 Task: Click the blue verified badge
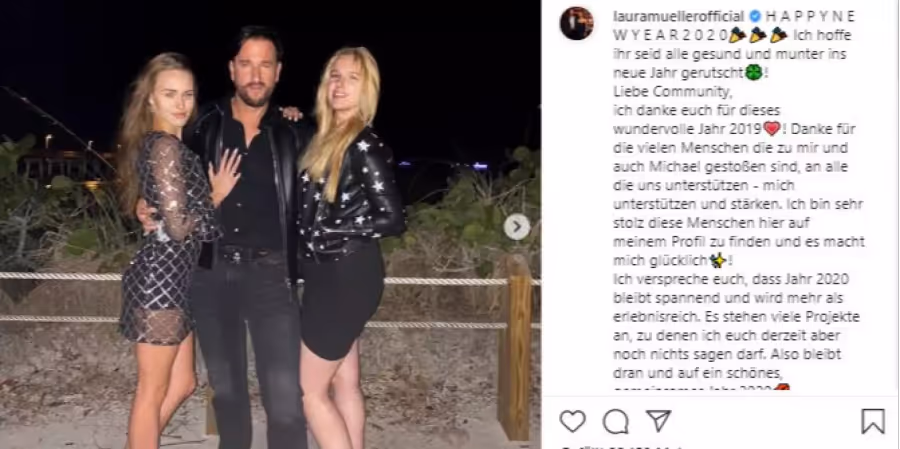click(755, 16)
